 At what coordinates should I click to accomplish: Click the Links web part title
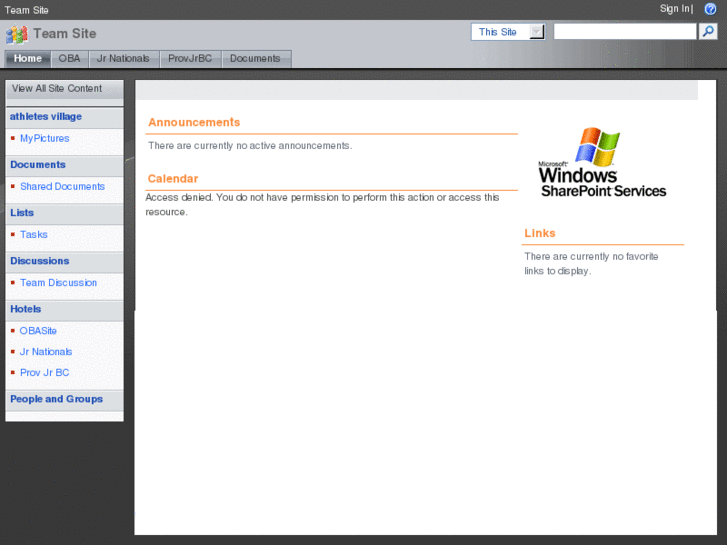point(540,233)
